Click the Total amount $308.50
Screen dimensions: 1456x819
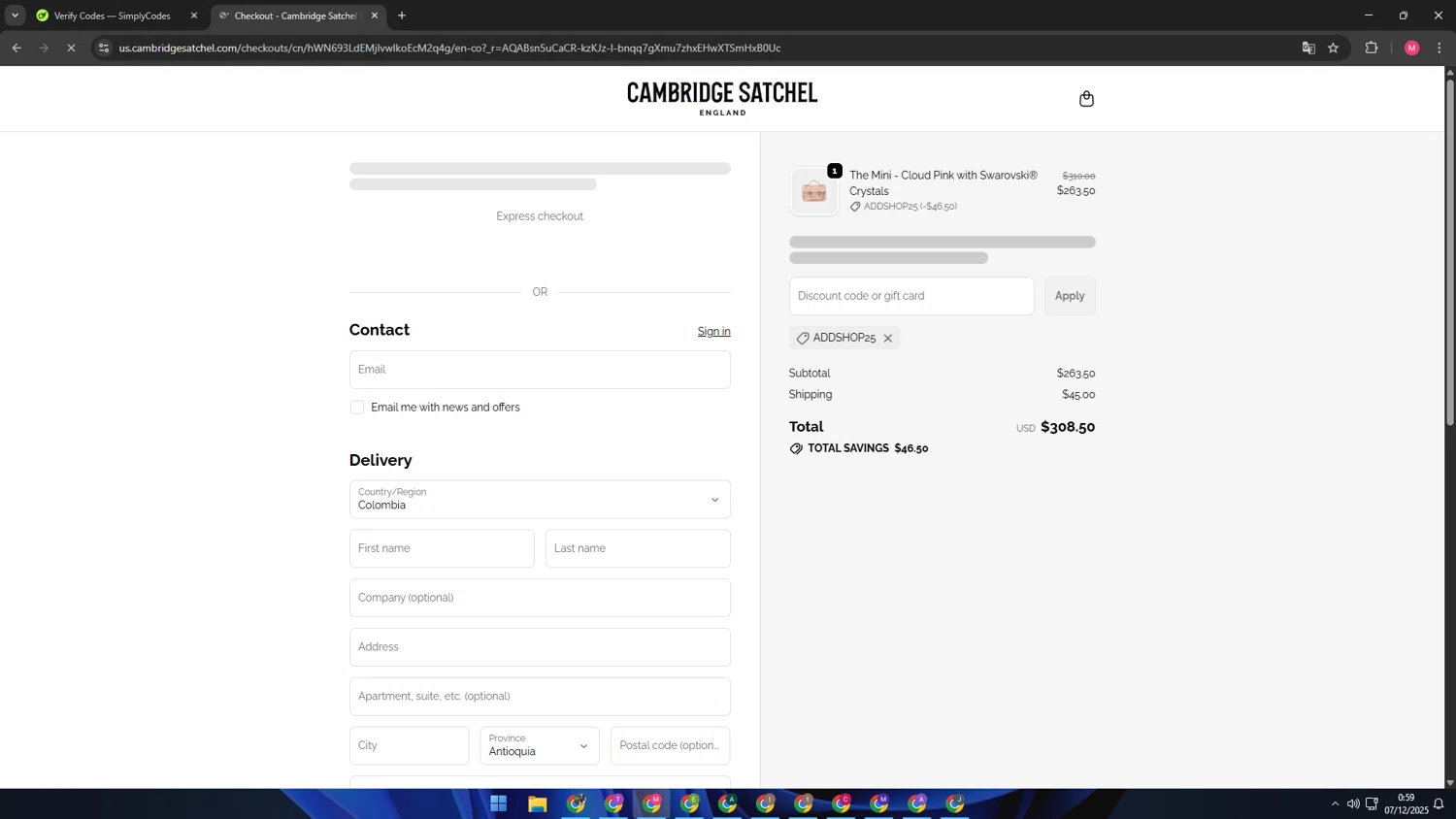(1068, 427)
